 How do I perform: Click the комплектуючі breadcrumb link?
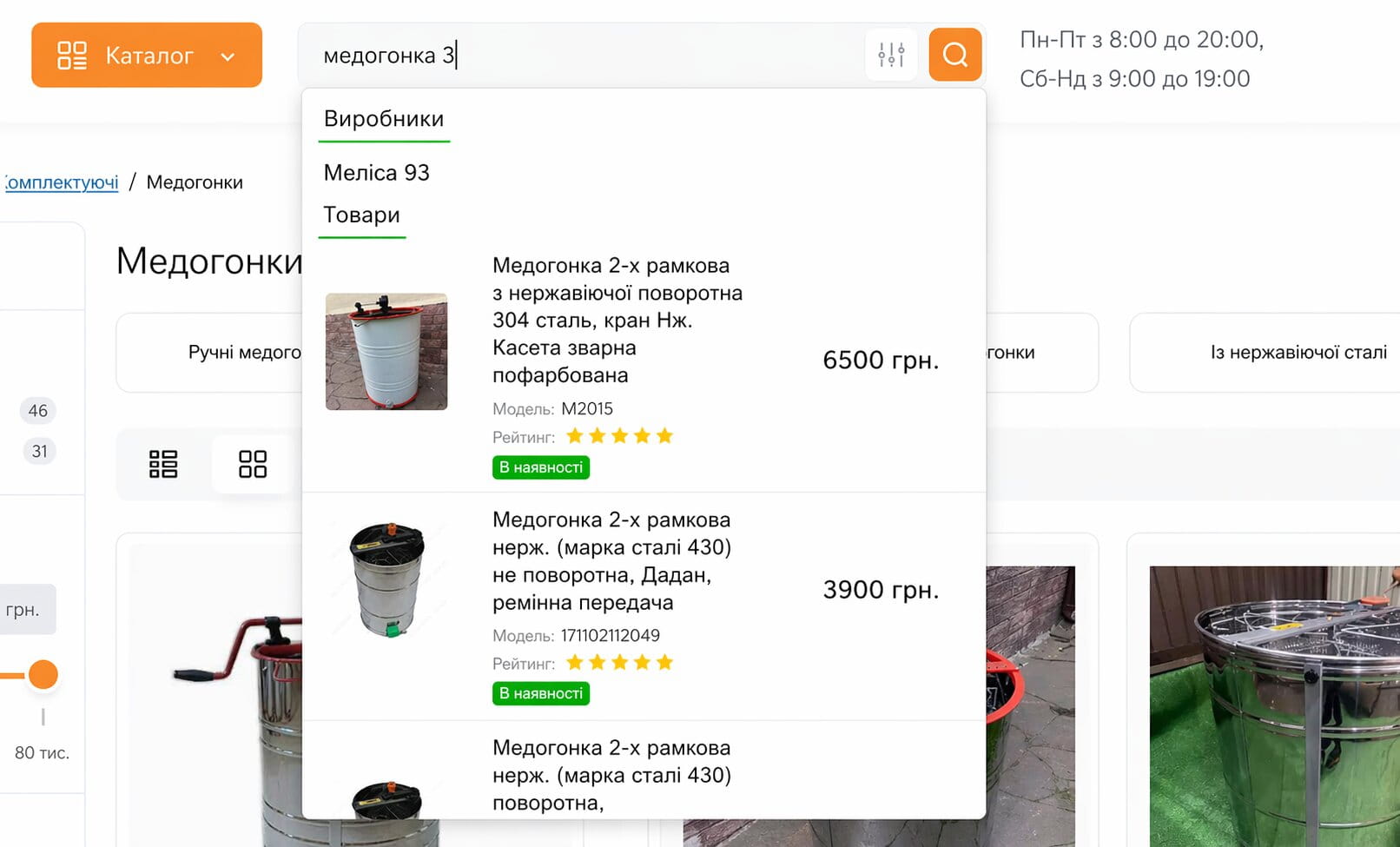coord(62,182)
